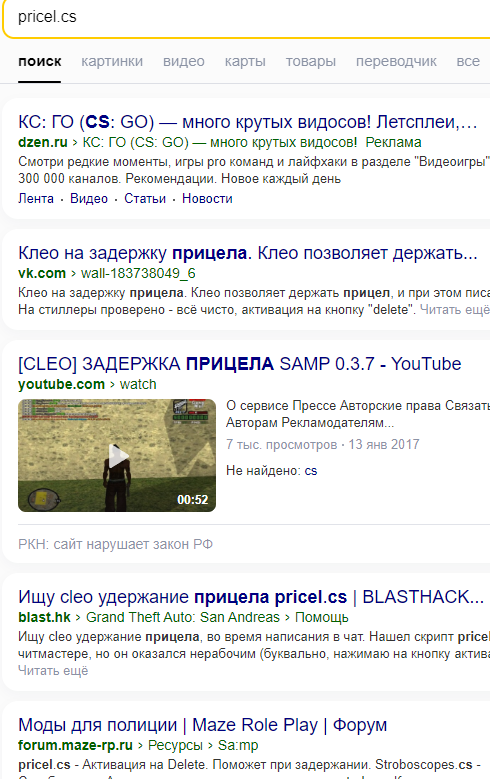Click the 00:52 video duration badge
This screenshot has width=490, height=779.
[193, 499]
